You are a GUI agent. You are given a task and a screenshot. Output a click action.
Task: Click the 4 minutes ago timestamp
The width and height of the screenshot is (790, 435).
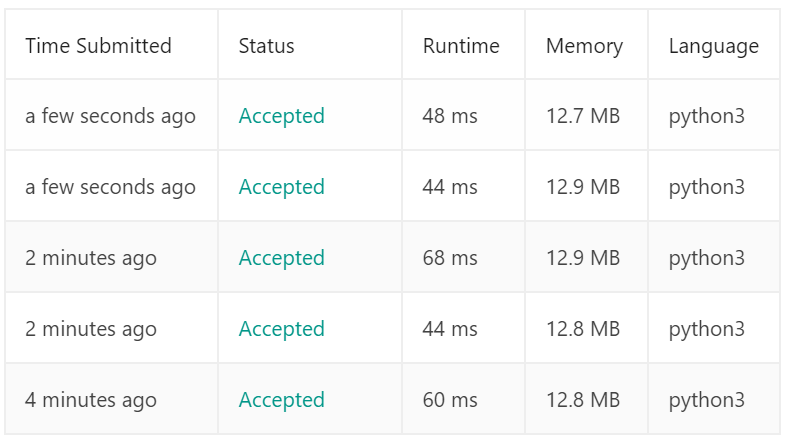coord(91,400)
